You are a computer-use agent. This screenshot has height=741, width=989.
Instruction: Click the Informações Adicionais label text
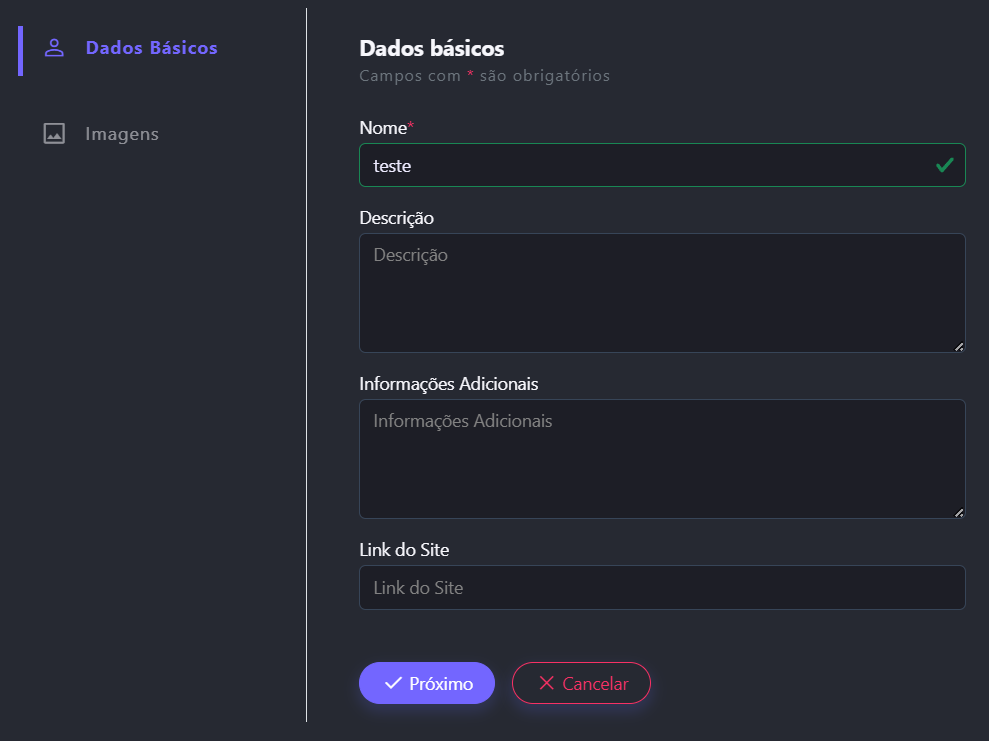(448, 384)
